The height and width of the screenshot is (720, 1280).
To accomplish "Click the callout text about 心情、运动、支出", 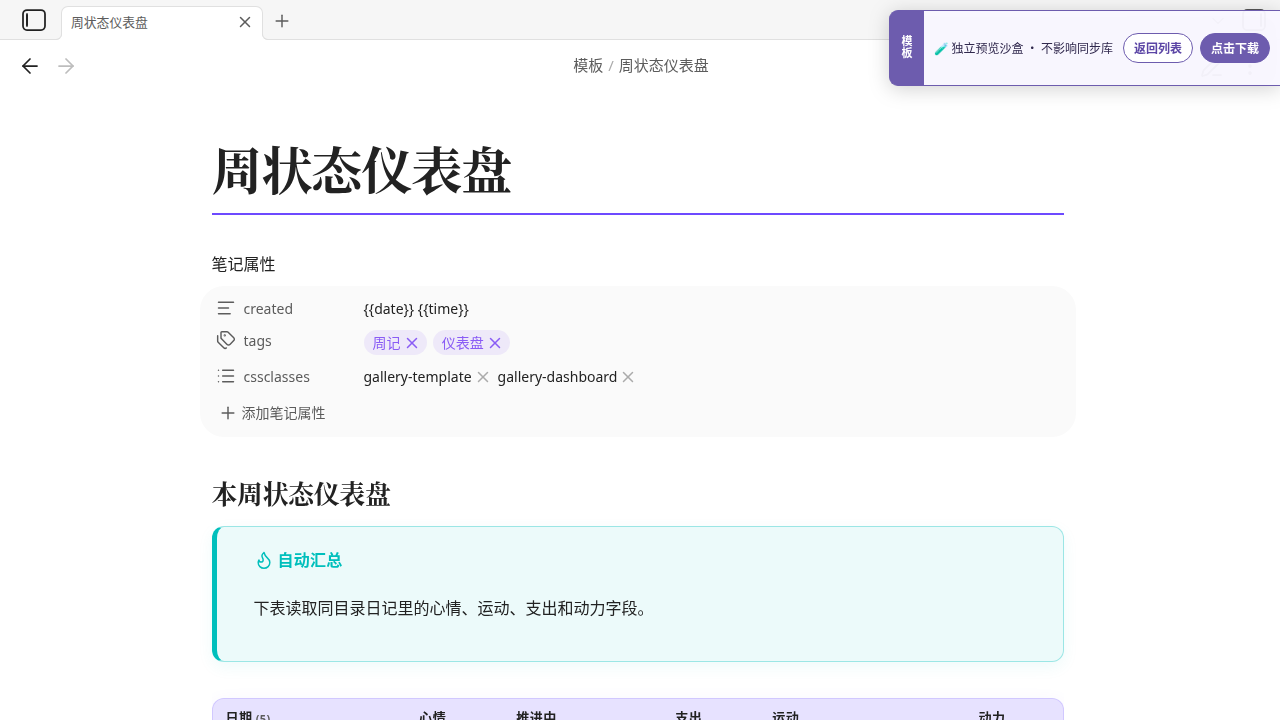I will pos(453,608).
